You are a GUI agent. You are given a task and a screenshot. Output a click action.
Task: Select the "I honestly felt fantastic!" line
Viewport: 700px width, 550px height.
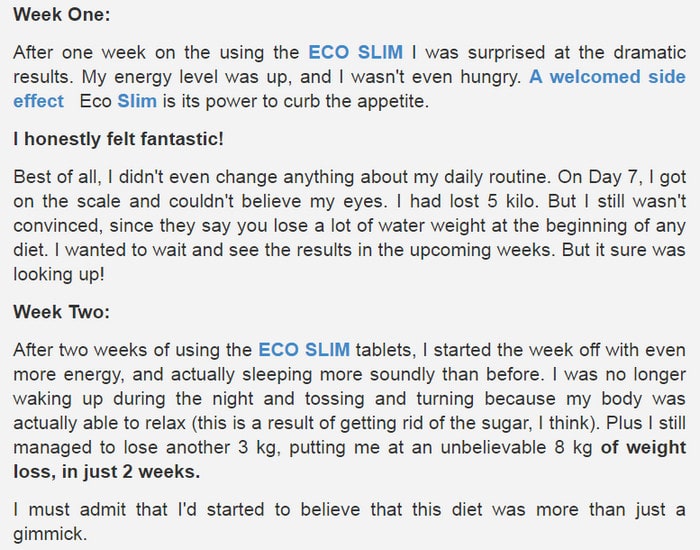[x=118, y=139]
